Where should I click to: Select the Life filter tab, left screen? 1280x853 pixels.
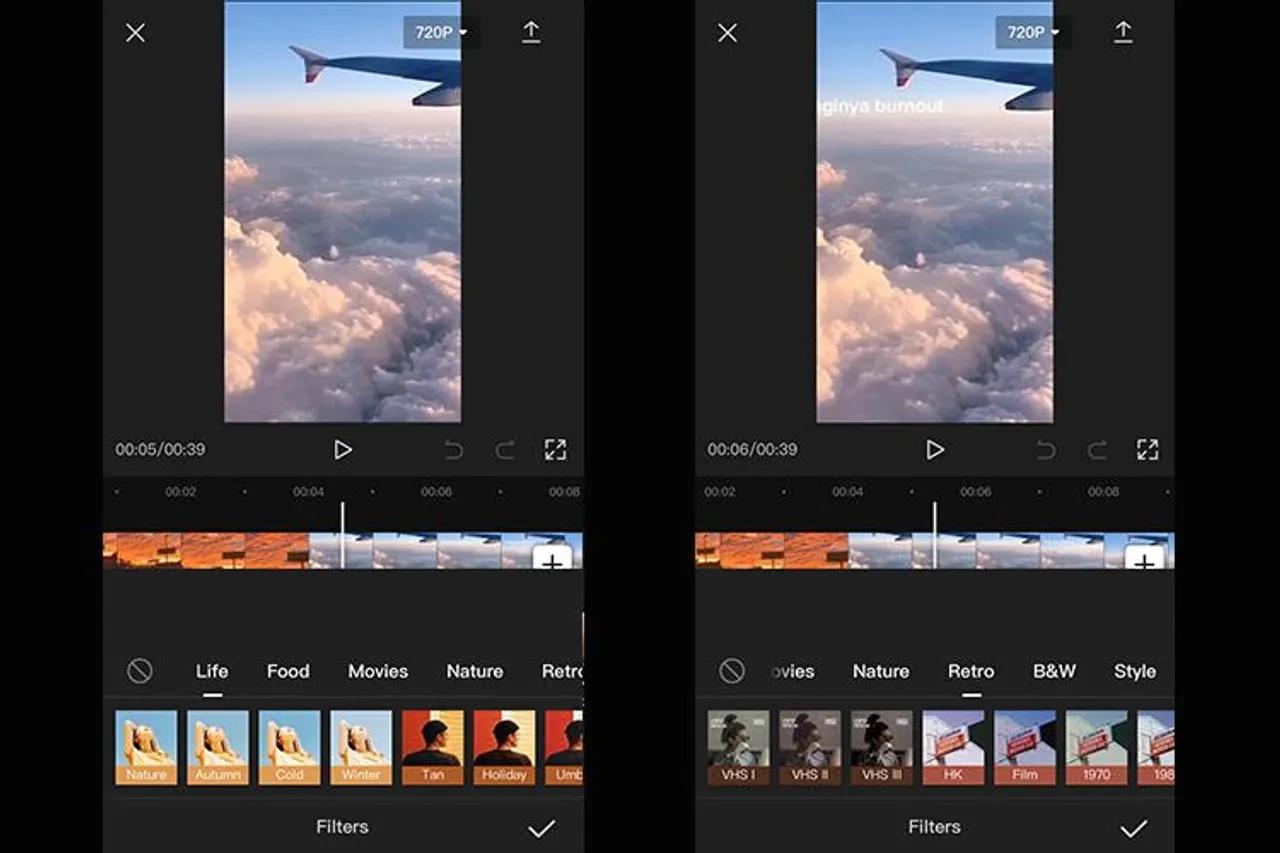(x=212, y=671)
